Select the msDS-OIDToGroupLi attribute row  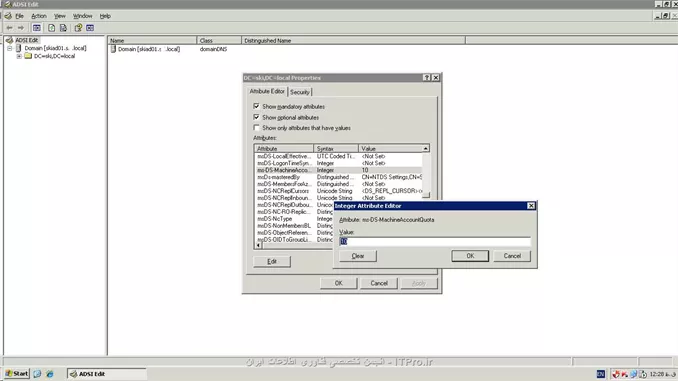click(294, 240)
